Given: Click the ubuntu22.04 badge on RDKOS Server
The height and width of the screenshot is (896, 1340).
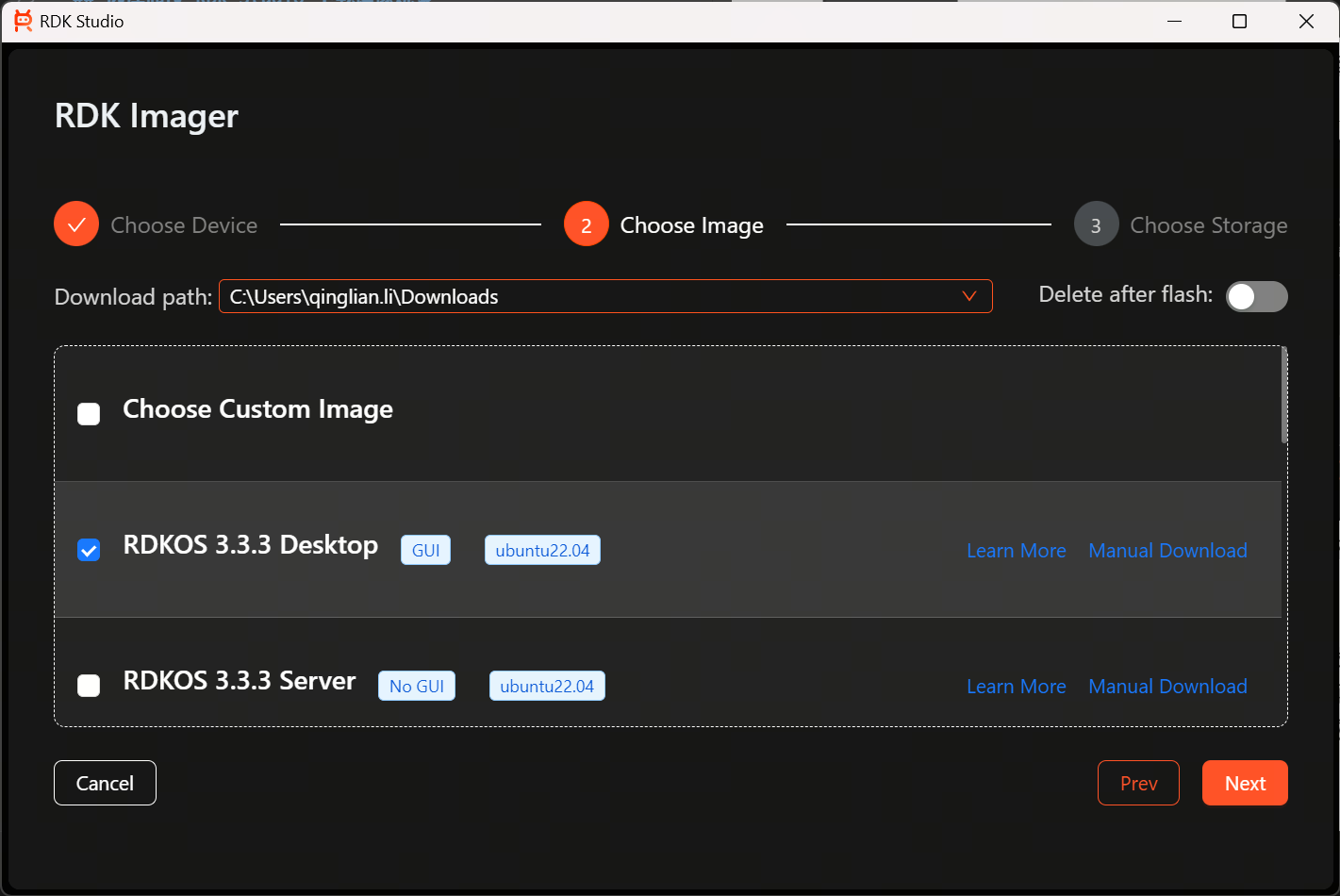Looking at the screenshot, I should 547,686.
